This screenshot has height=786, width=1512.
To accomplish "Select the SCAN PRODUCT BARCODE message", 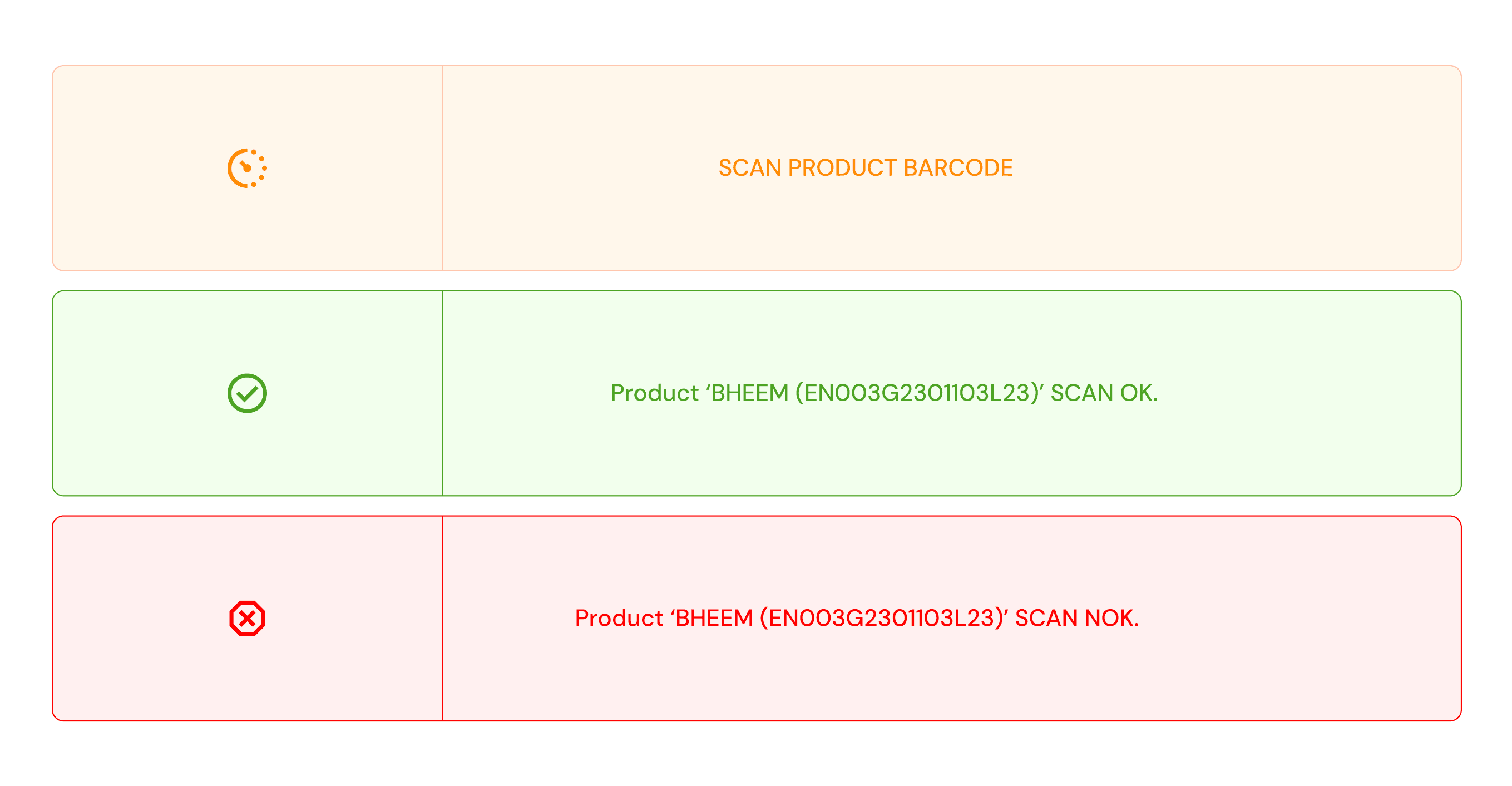I will tap(866, 169).
